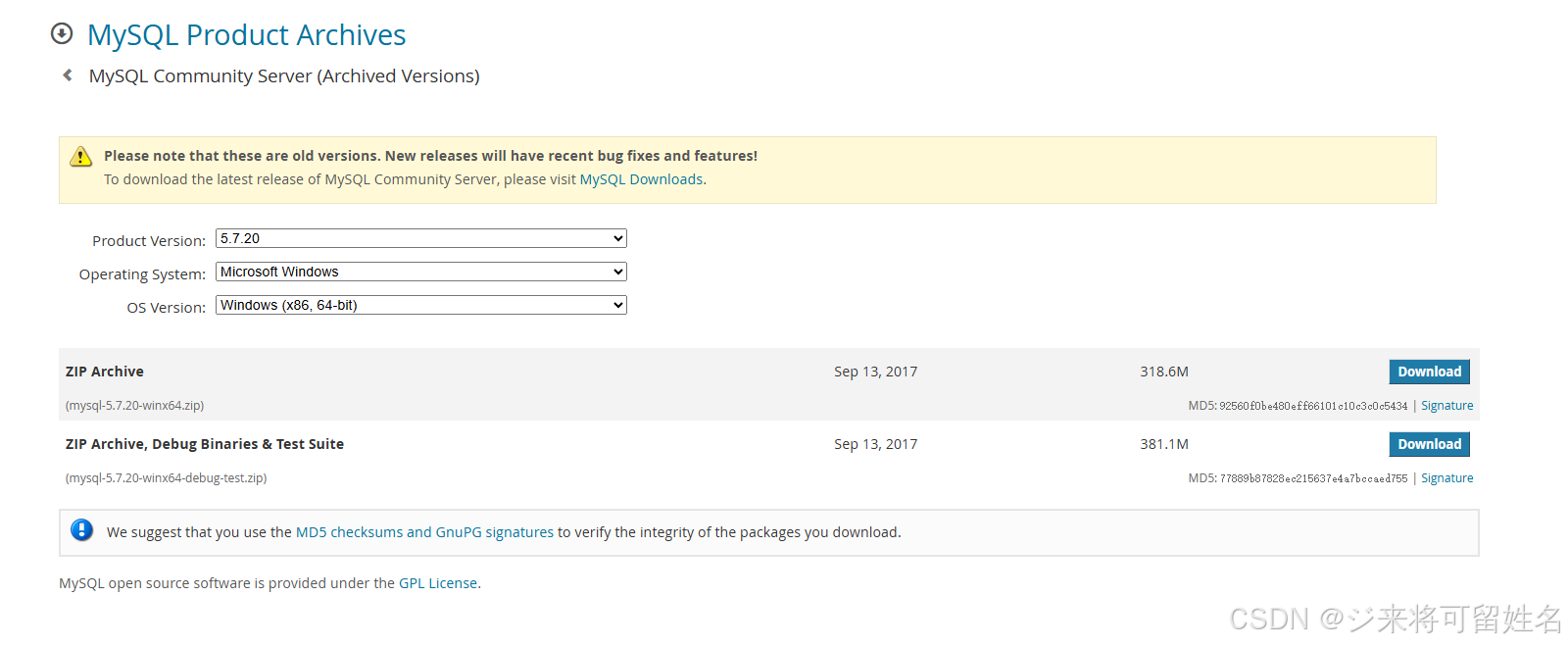Select the ZIP Archive row title

[105, 372]
